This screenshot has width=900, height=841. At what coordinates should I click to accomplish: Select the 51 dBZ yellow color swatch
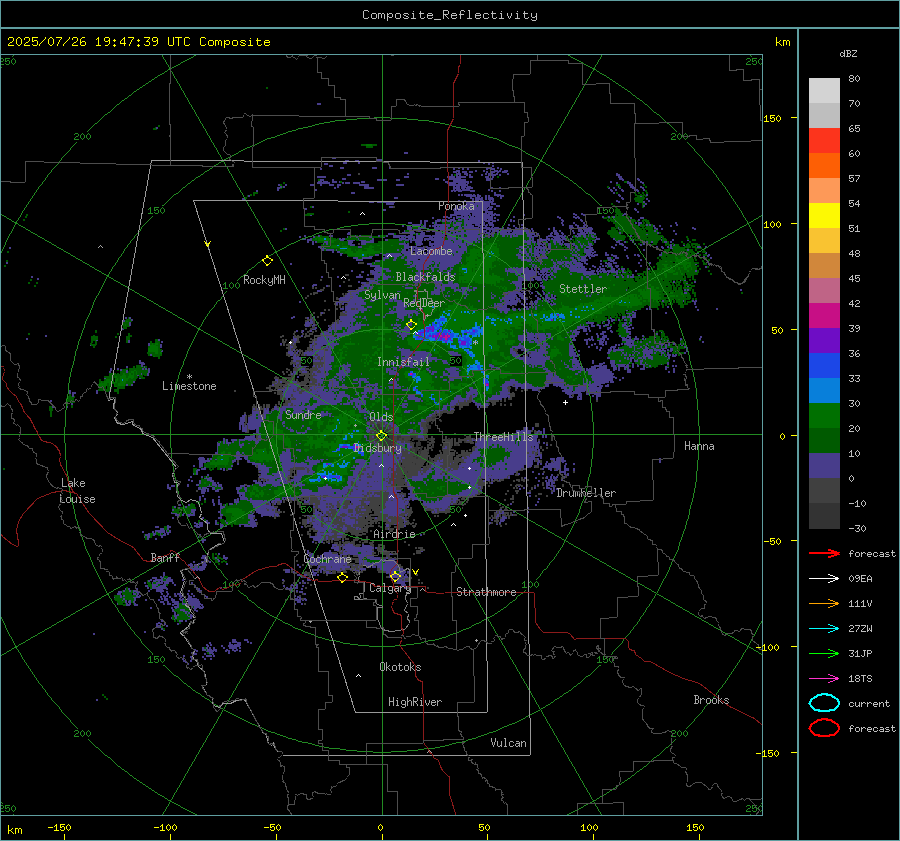(x=824, y=216)
